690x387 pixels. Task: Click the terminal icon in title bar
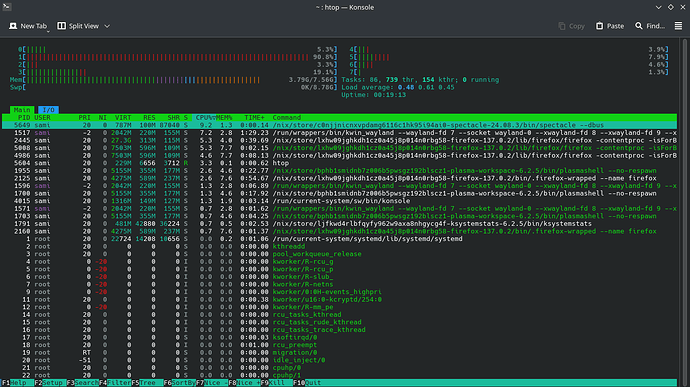(x=7, y=7)
